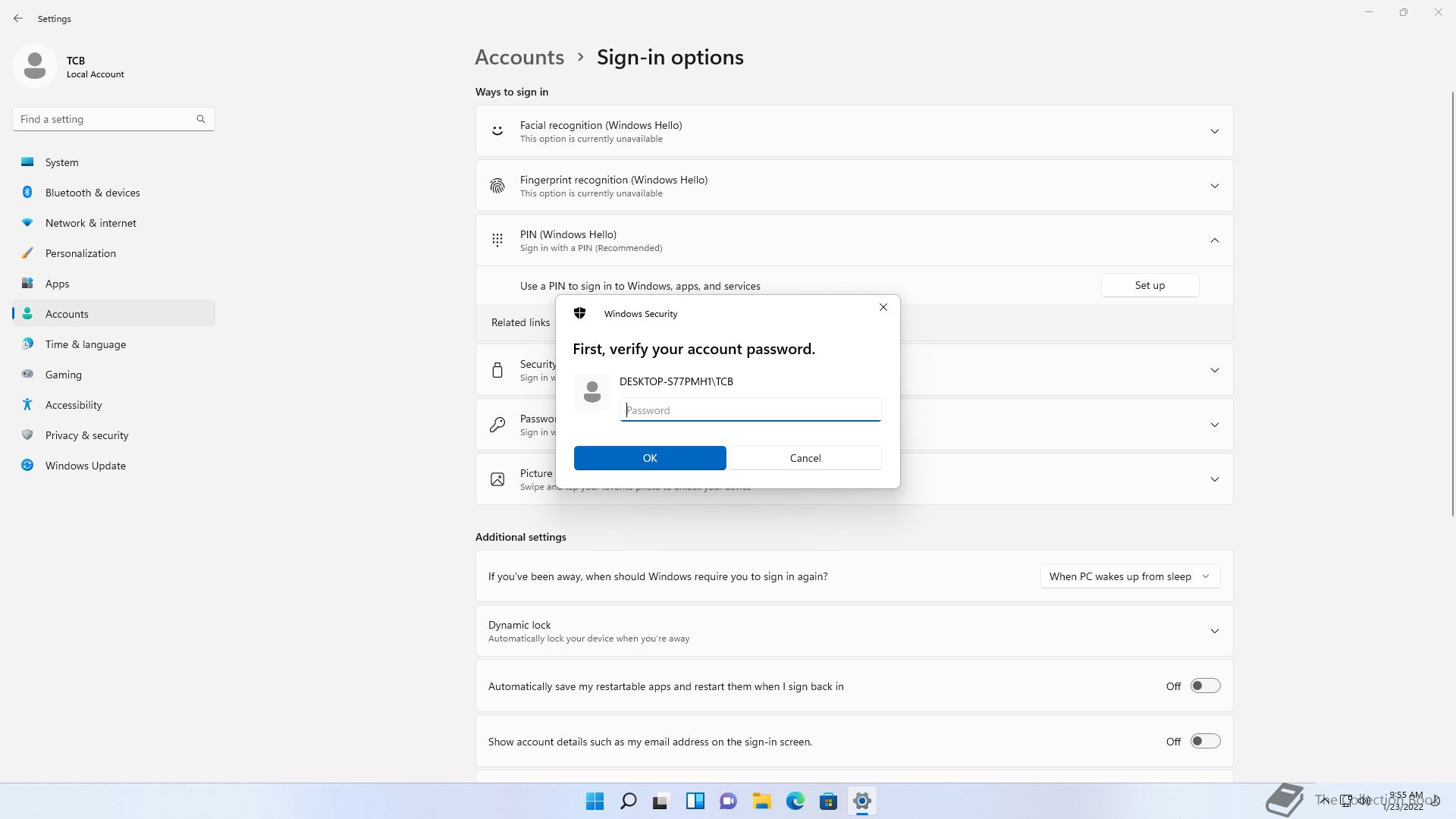Toggle automatically save restartable apps switch
Screen dimensions: 1456x819
tap(1204, 686)
